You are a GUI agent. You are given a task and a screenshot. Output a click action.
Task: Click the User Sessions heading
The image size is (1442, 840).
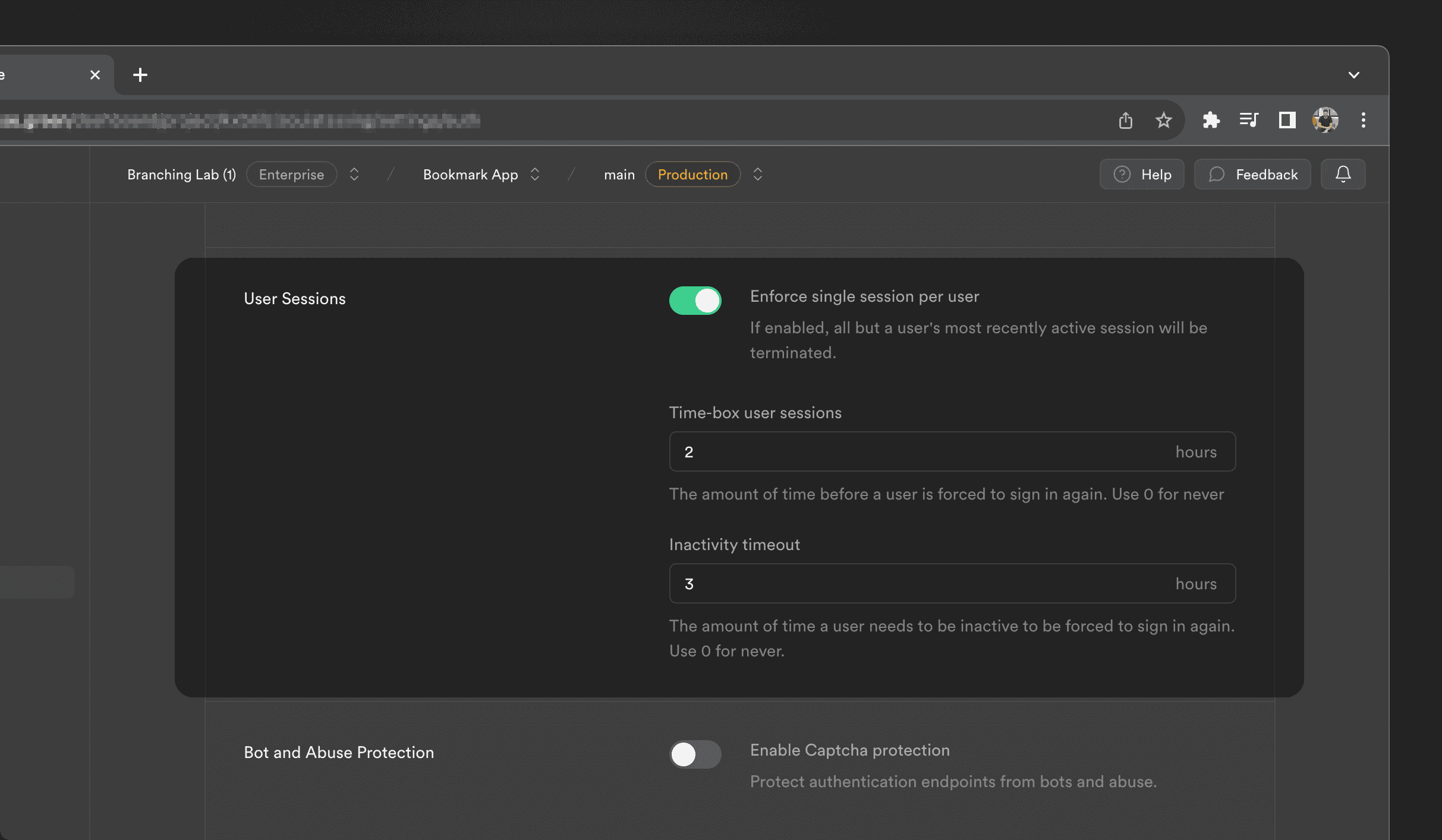[295, 299]
